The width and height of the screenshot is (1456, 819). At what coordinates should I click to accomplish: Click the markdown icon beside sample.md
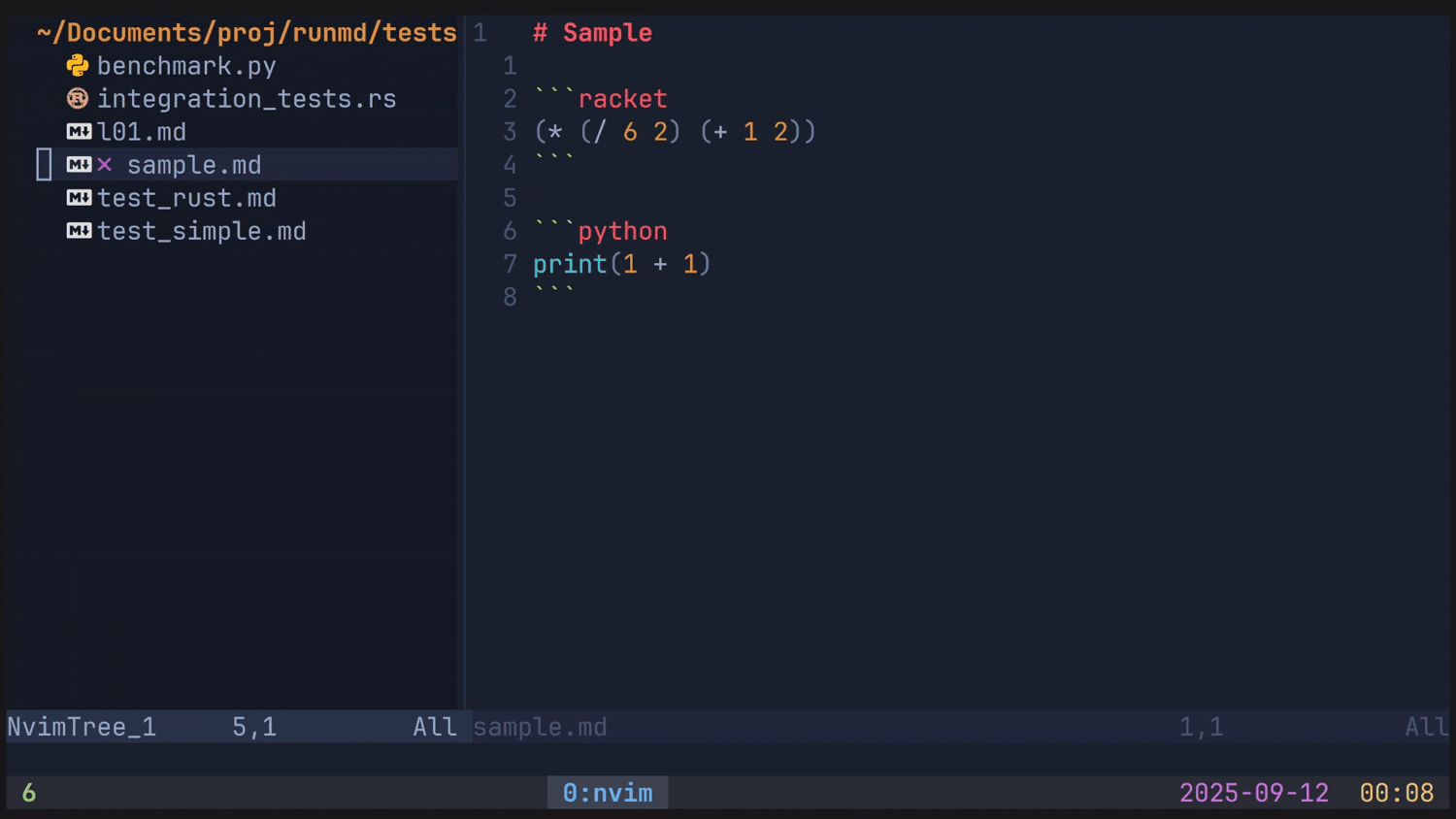tap(79, 165)
